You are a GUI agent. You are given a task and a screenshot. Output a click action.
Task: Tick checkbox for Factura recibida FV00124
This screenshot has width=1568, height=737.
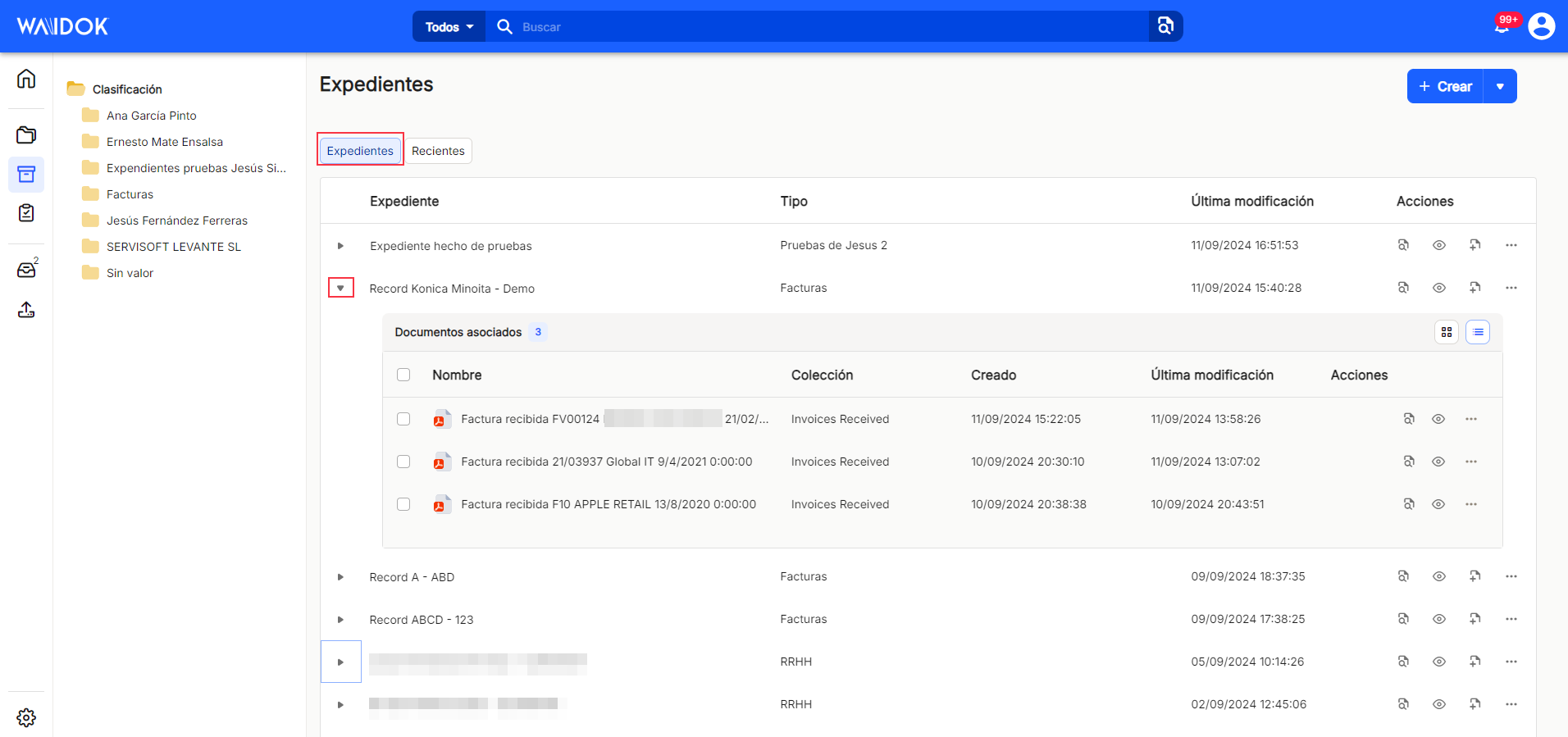[x=403, y=419]
